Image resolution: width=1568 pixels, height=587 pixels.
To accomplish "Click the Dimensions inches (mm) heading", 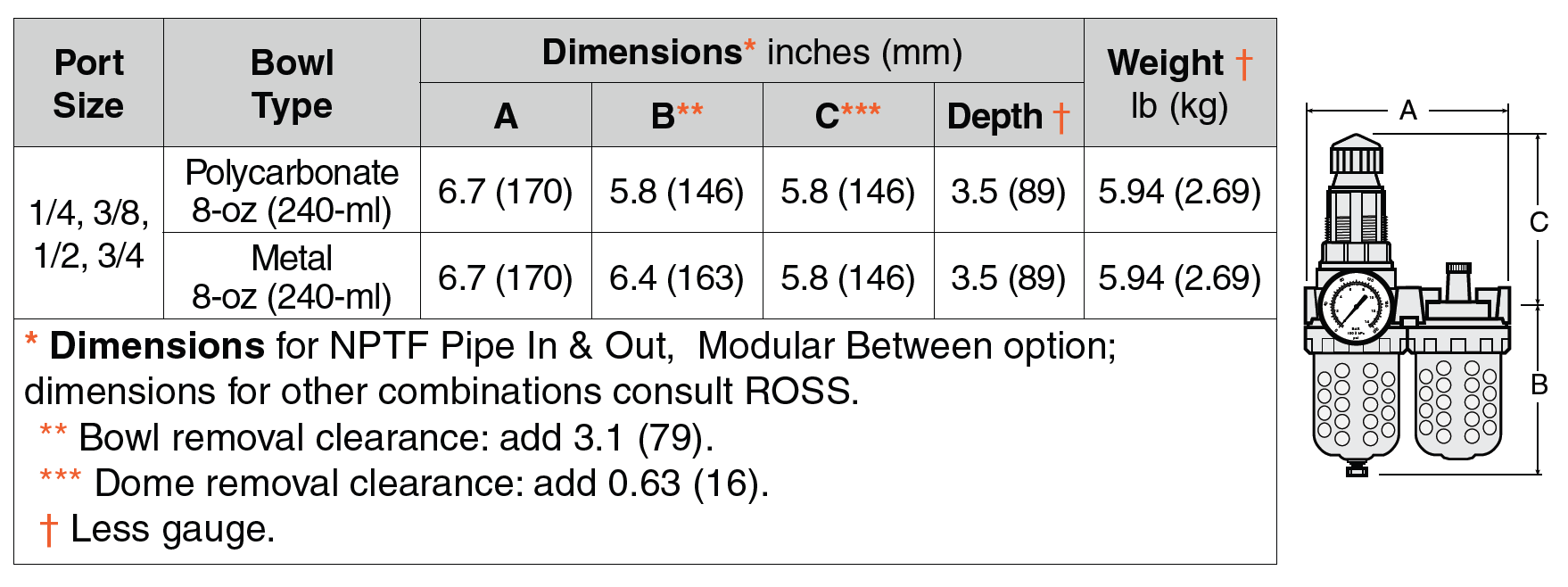I will pos(752,52).
